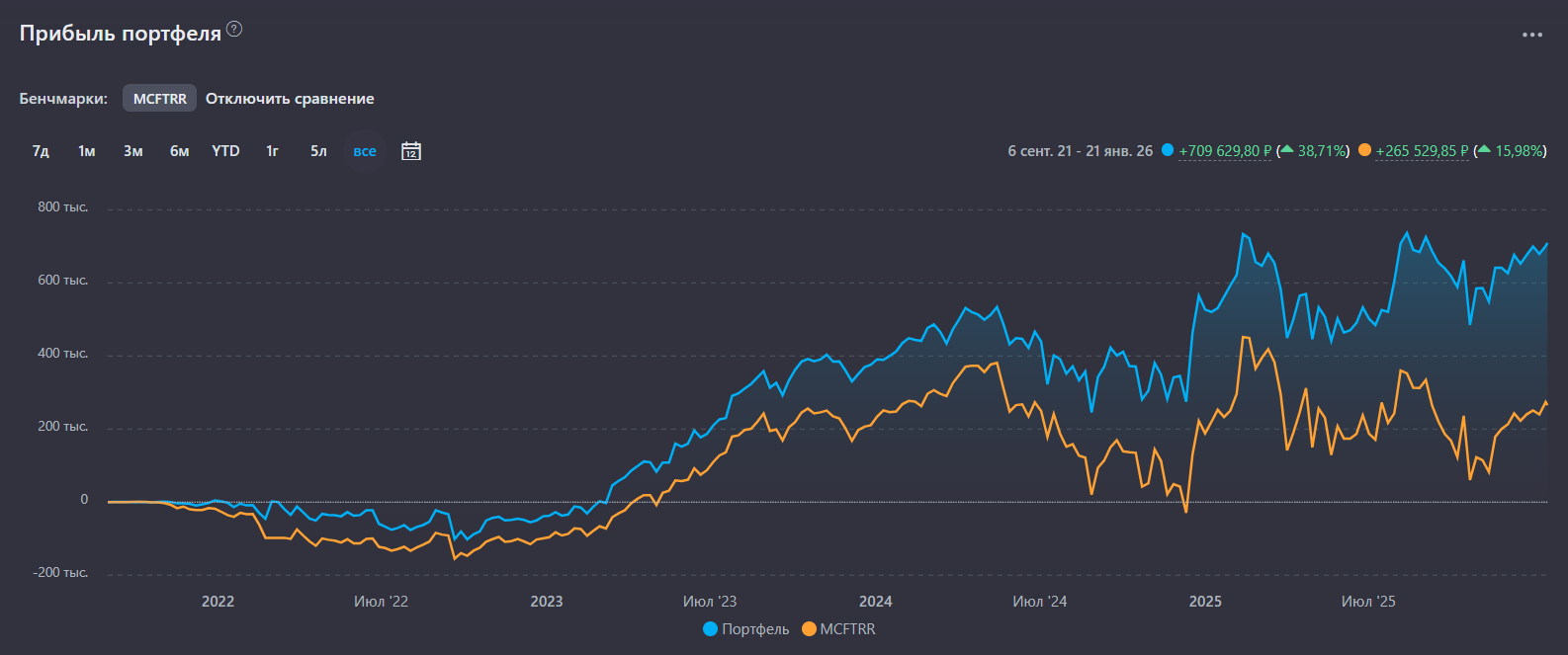1568x655 pixels.
Task: Click the portfolio profit value +709 629,80 ₽
Action: (1225, 151)
